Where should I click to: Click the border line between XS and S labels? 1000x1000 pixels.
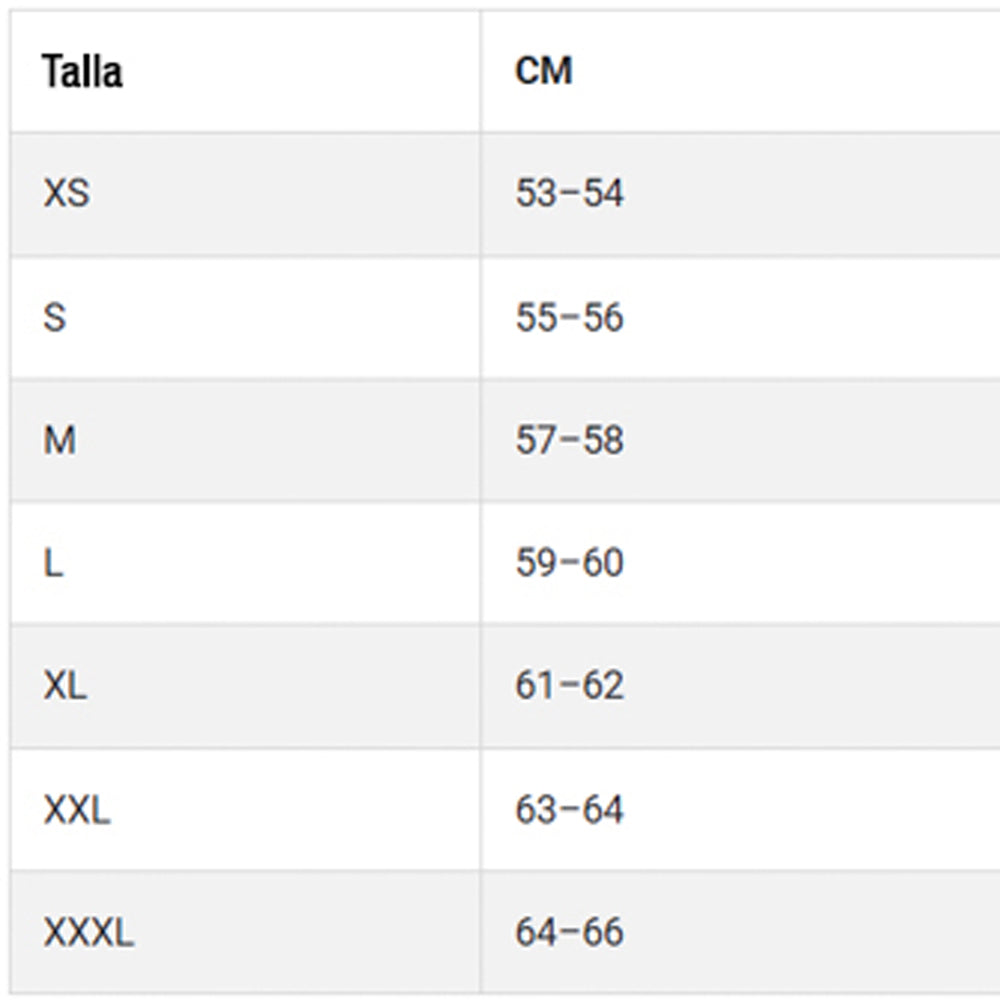coord(245,256)
